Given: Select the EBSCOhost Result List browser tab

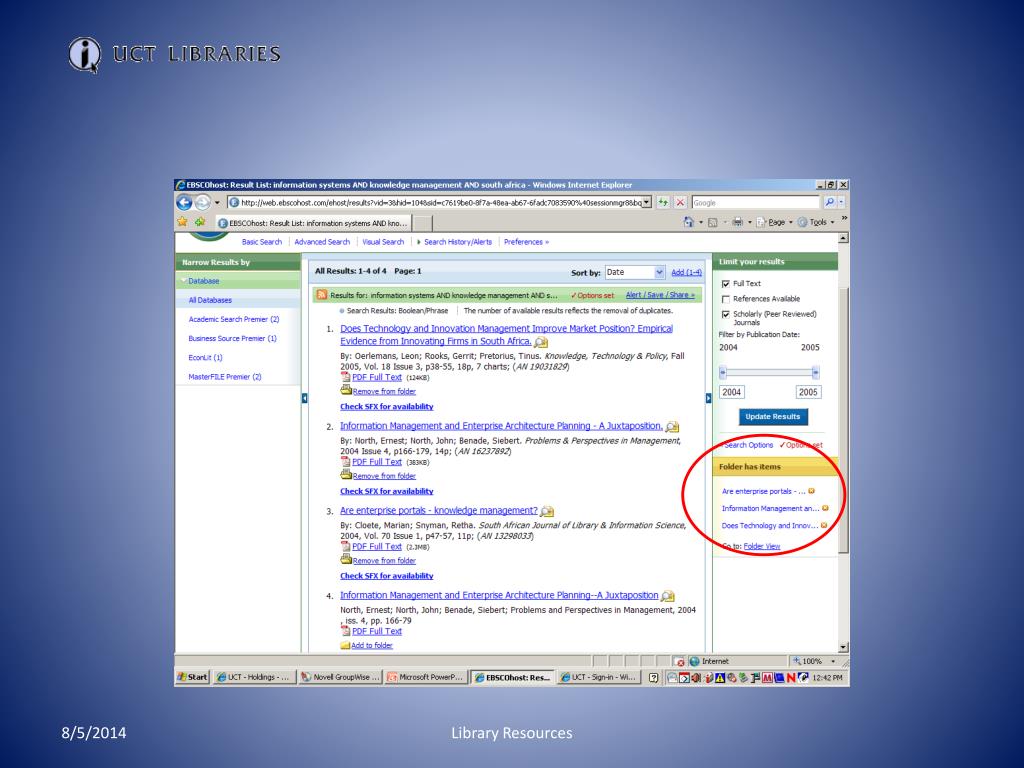Looking at the screenshot, I should 313,223.
